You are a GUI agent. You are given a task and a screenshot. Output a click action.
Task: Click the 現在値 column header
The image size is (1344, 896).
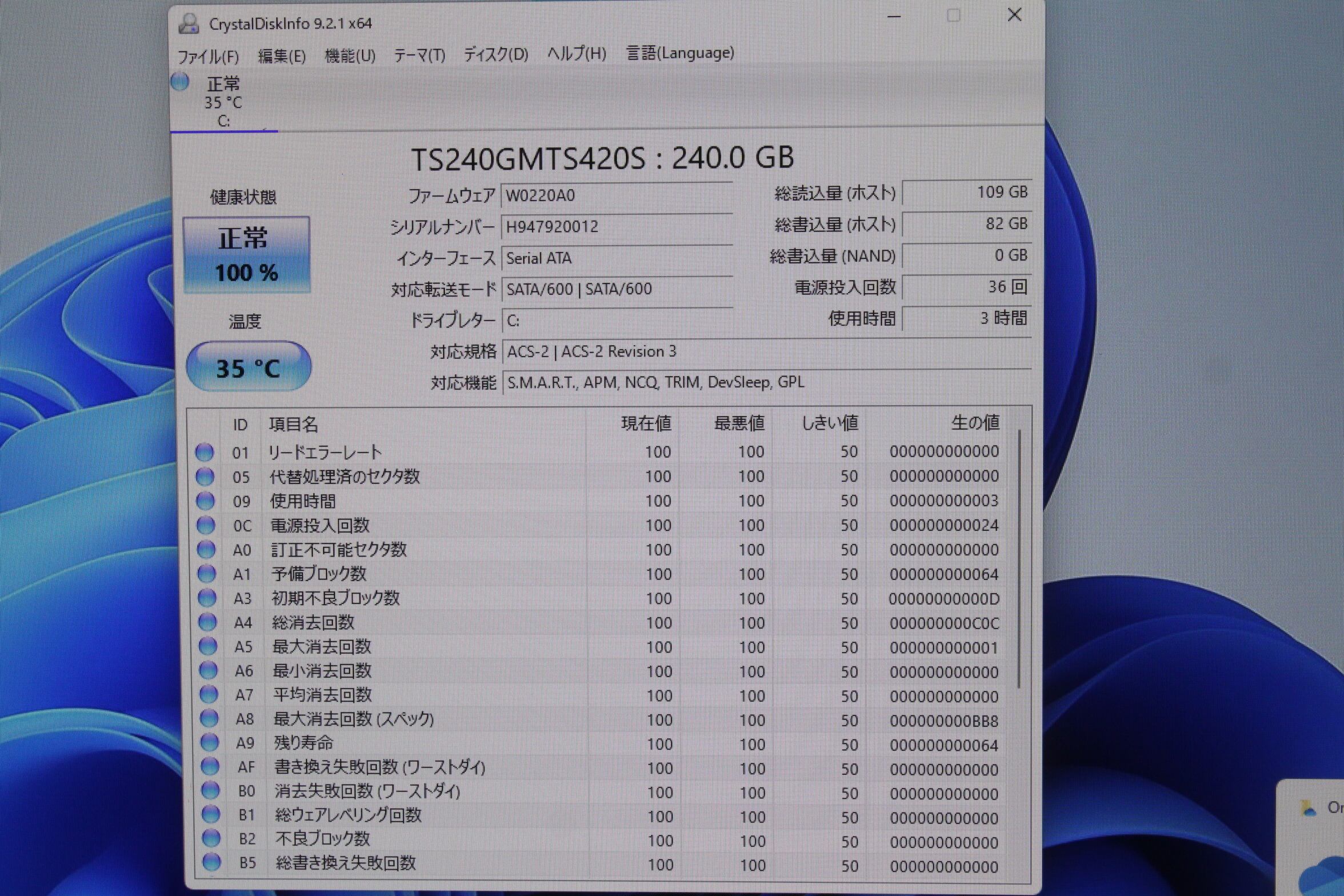click(x=646, y=423)
